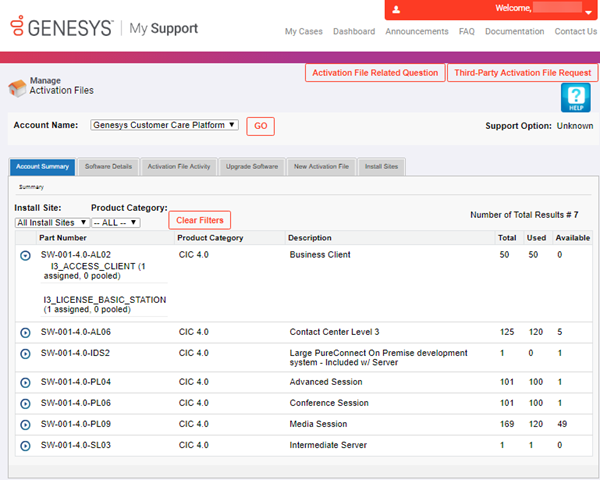Click the Conference Session description
Image resolution: width=600 pixels, height=480 pixels.
(329, 403)
